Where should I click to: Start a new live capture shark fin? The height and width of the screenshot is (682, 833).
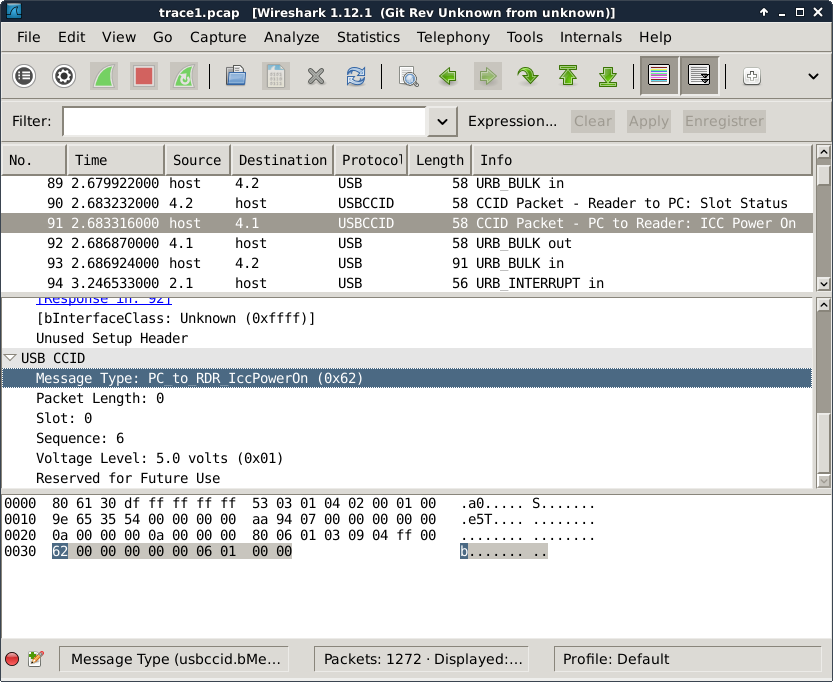point(104,76)
